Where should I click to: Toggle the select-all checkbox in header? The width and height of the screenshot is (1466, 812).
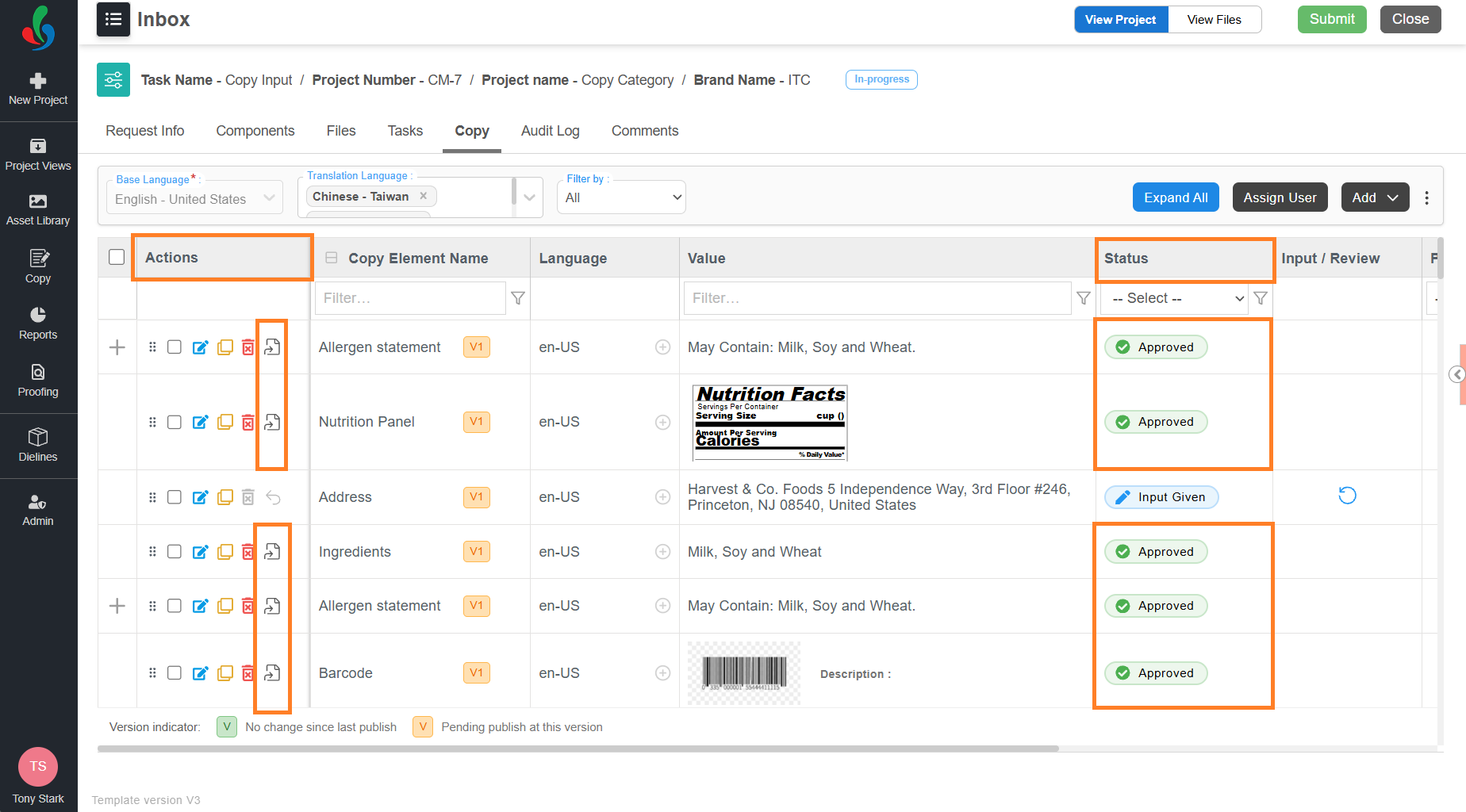click(117, 257)
